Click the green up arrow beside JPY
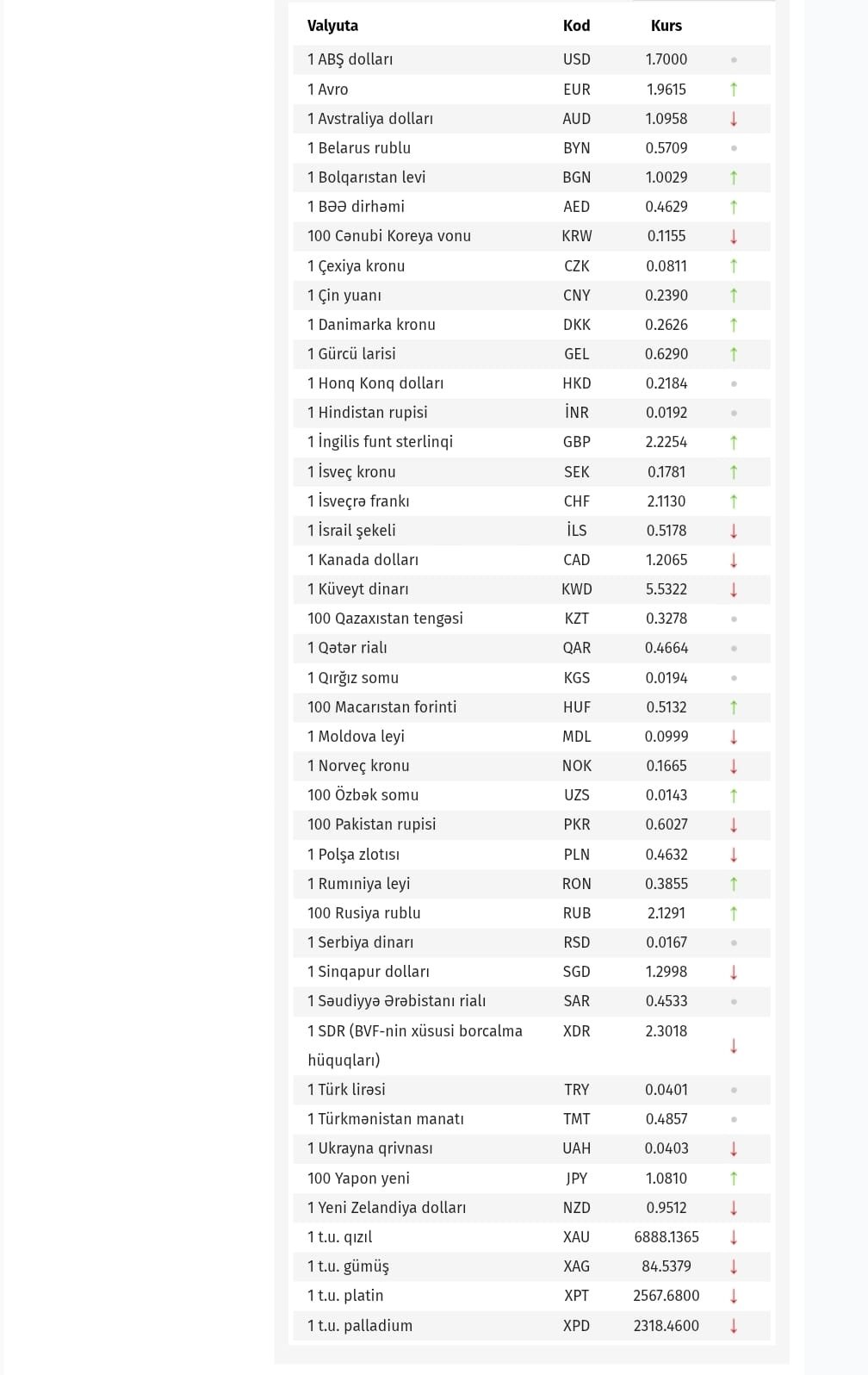 (x=734, y=1178)
